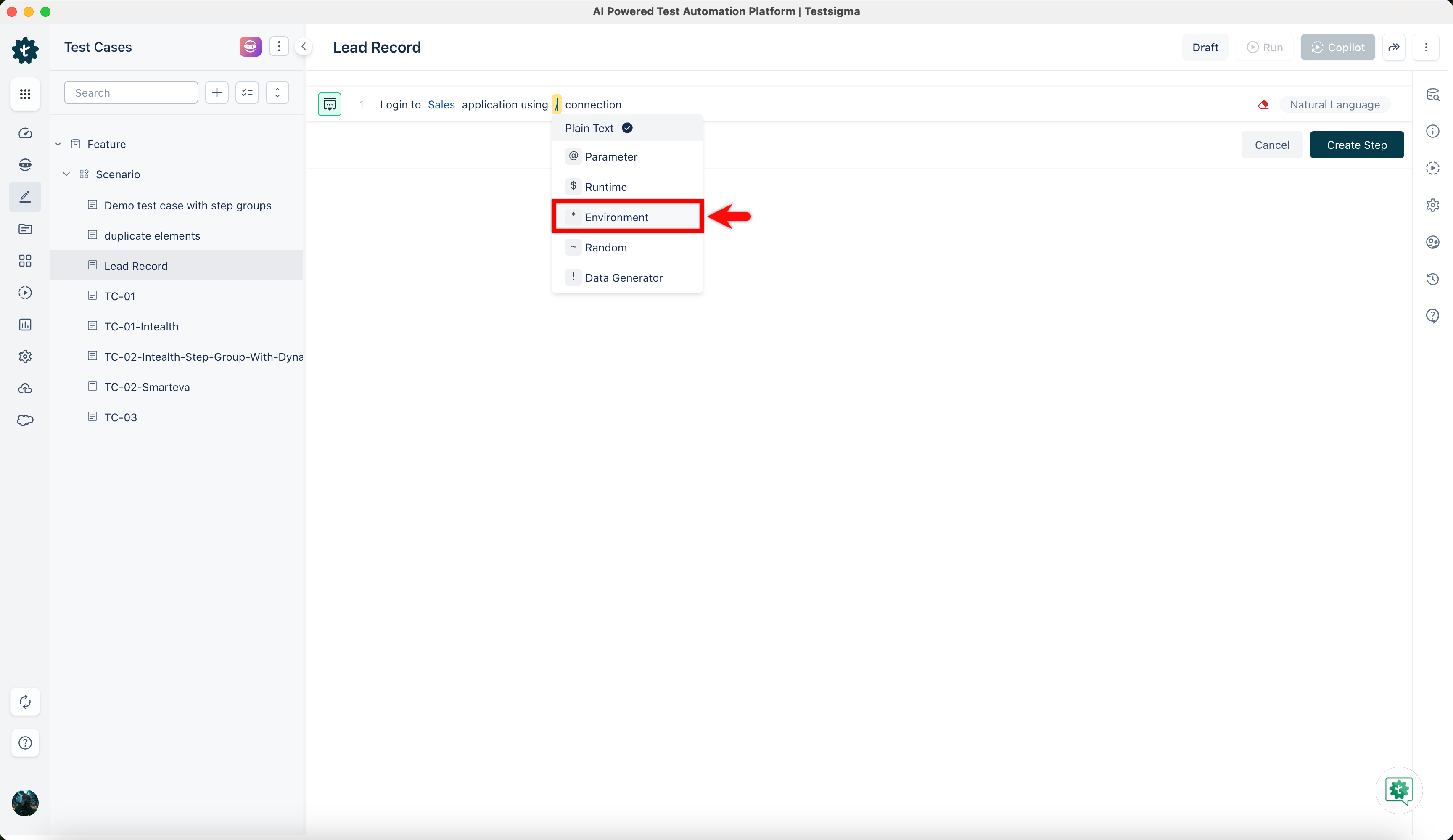
Task: Choose Random data type
Action: click(x=627, y=247)
